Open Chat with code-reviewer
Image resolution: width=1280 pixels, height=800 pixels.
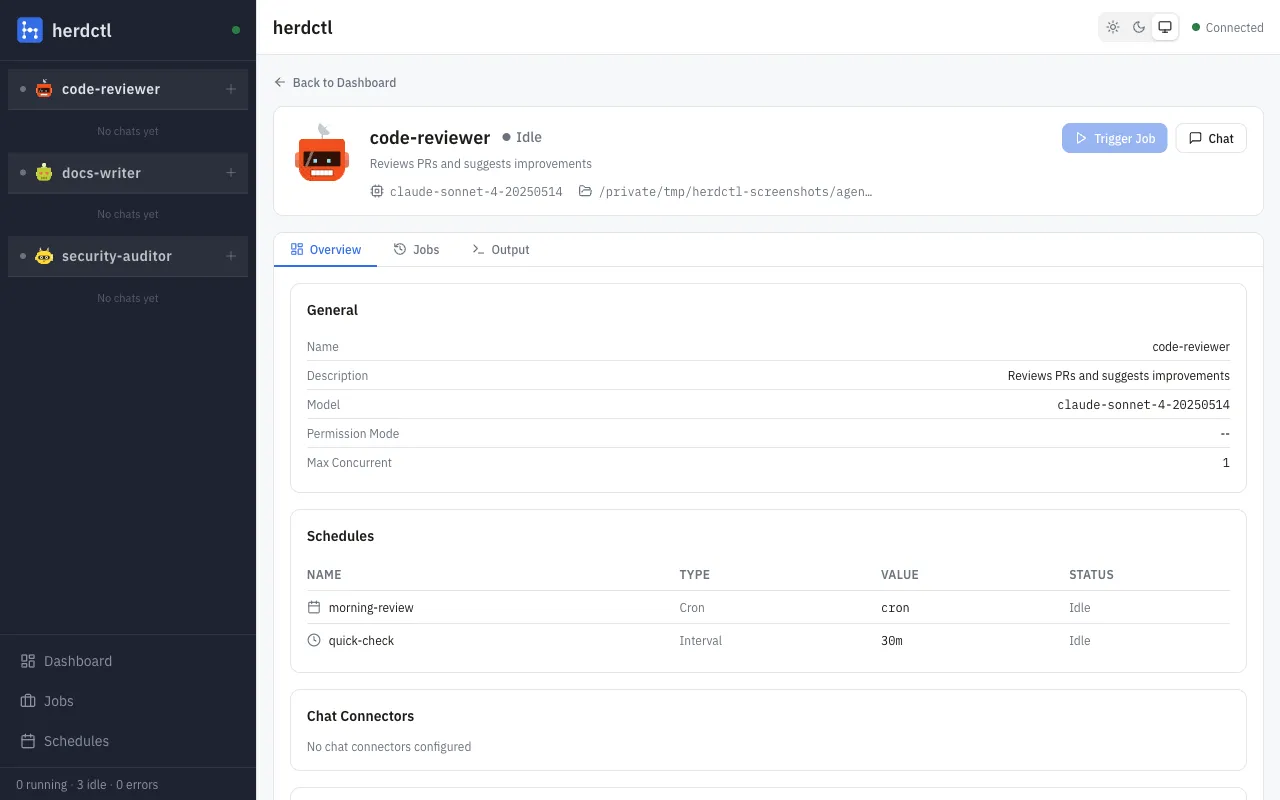(x=1210, y=138)
